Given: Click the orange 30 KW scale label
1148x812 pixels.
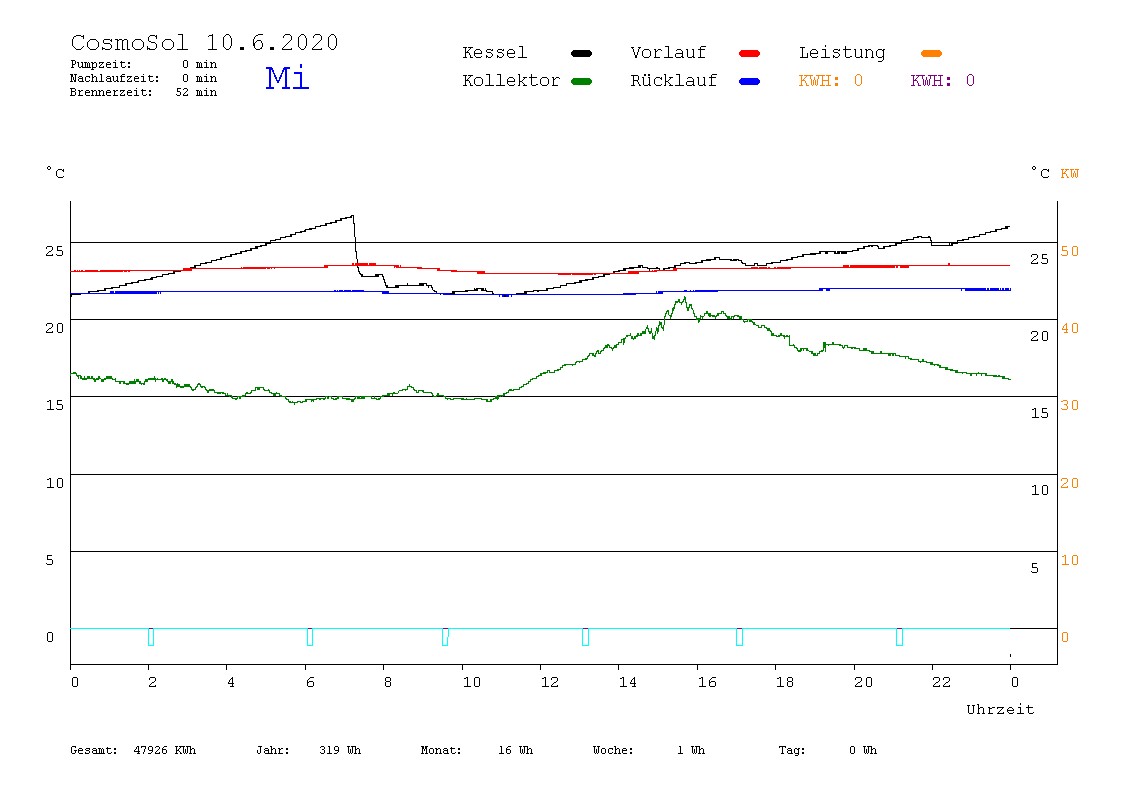Looking at the screenshot, I should [x=1070, y=406].
